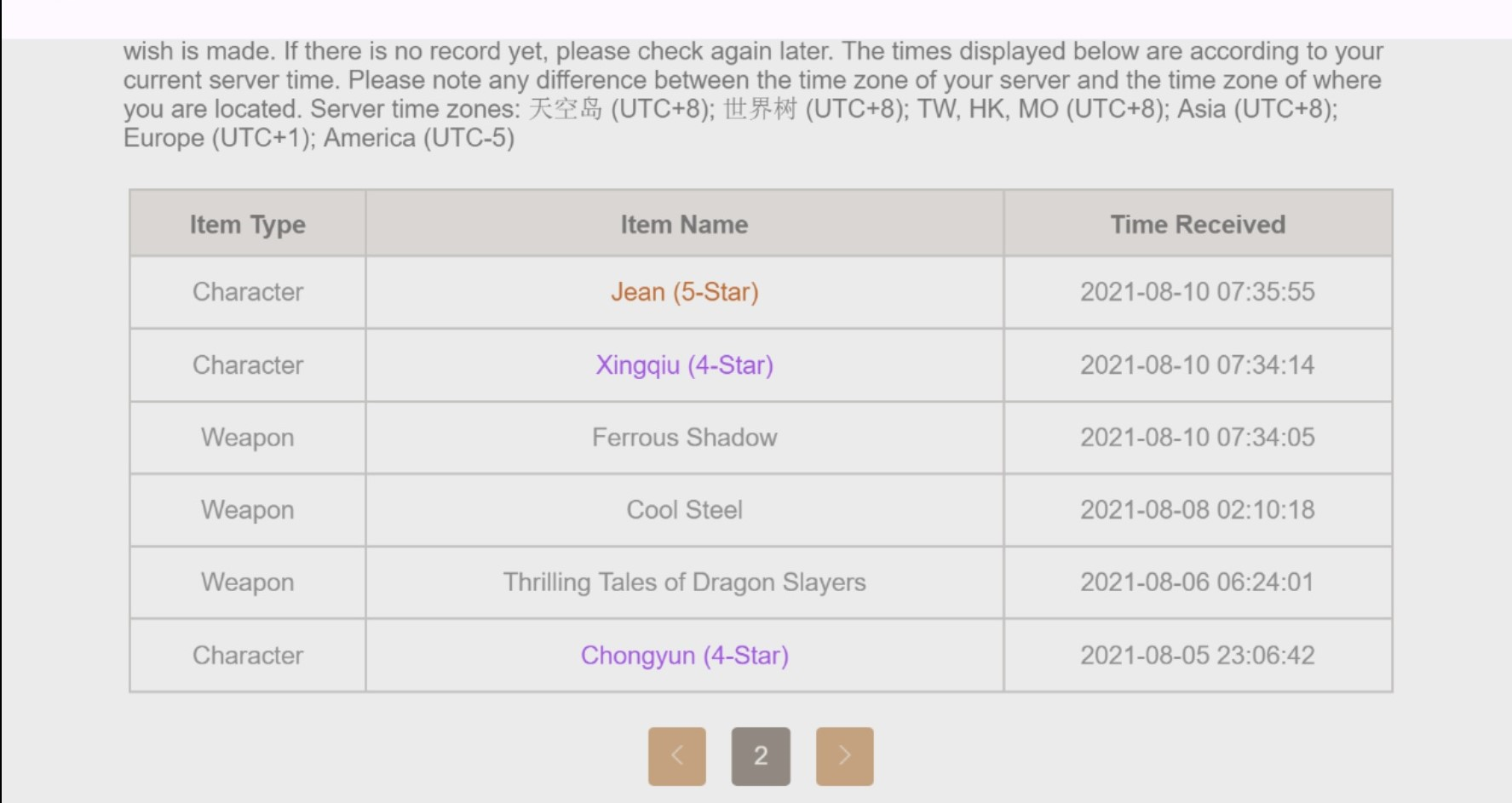1512x803 pixels.
Task: Click the Item Type column header
Action: [248, 224]
